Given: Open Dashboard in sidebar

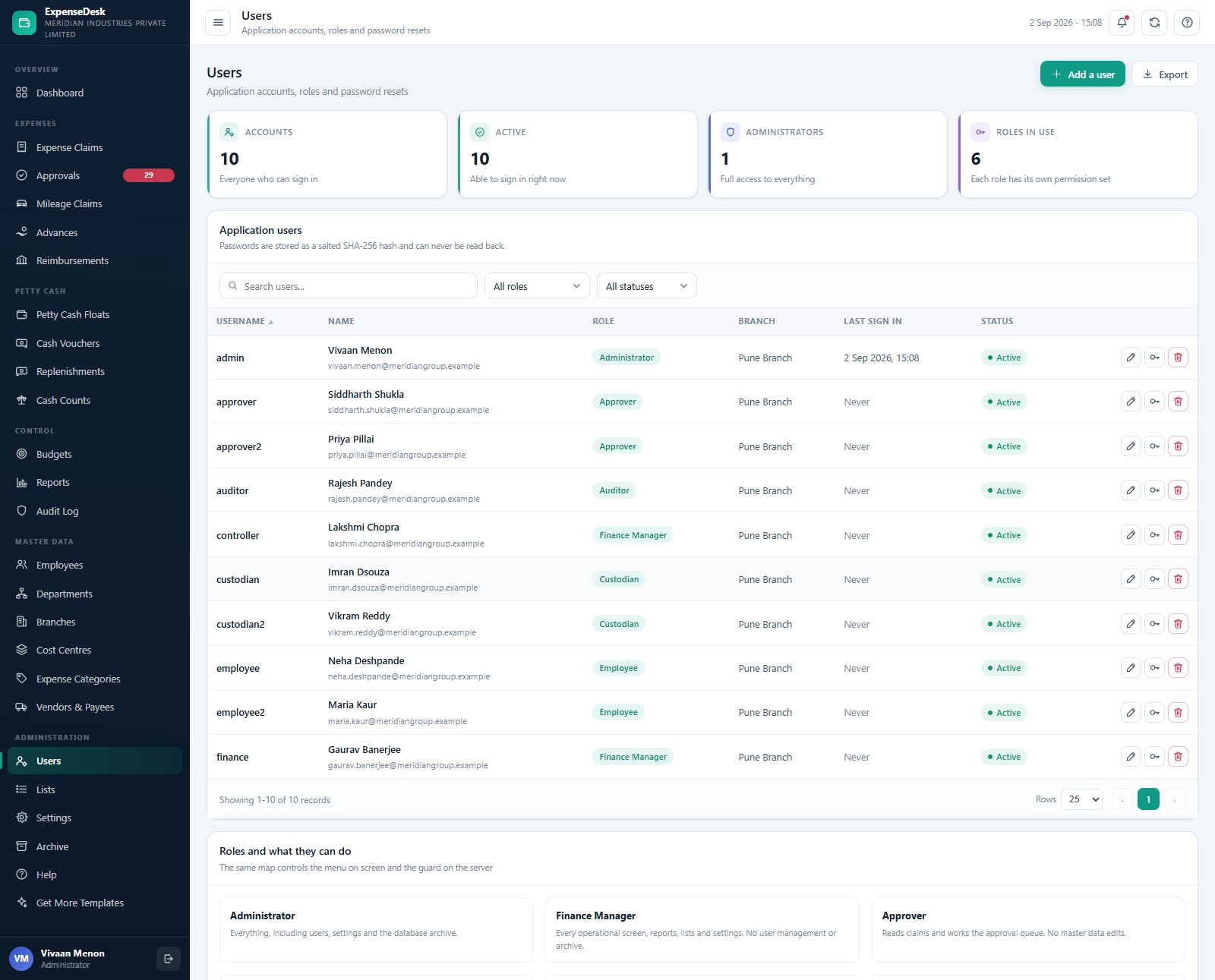Looking at the screenshot, I should [95, 93].
